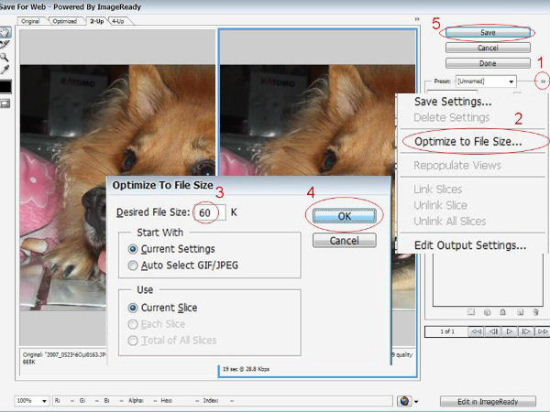This screenshot has width=550, height=412.
Task: Go to first frame in animation controls
Action: (476, 331)
